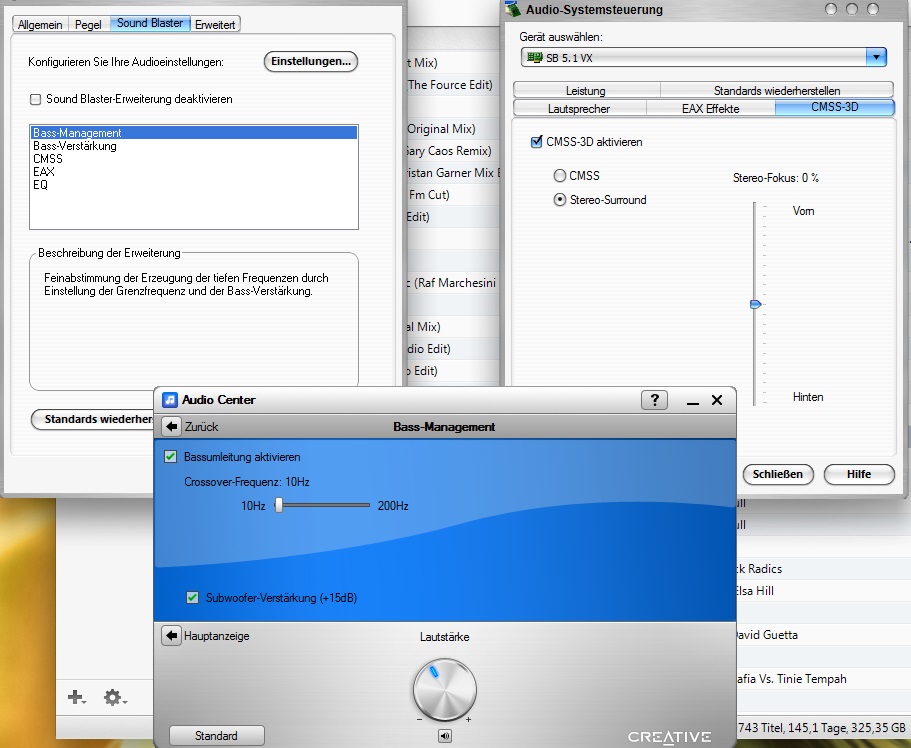
Task: Select EAX in the extensions list
Action: pyautogui.click(x=193, y=171)
